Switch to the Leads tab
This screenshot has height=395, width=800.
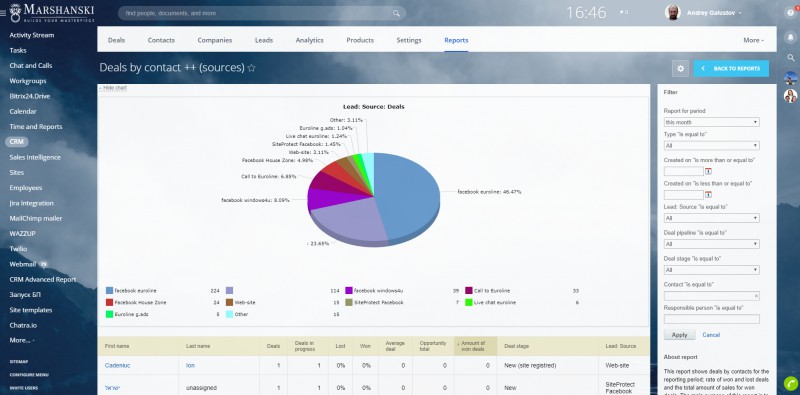pyautogui.click(x=264, y=40)
